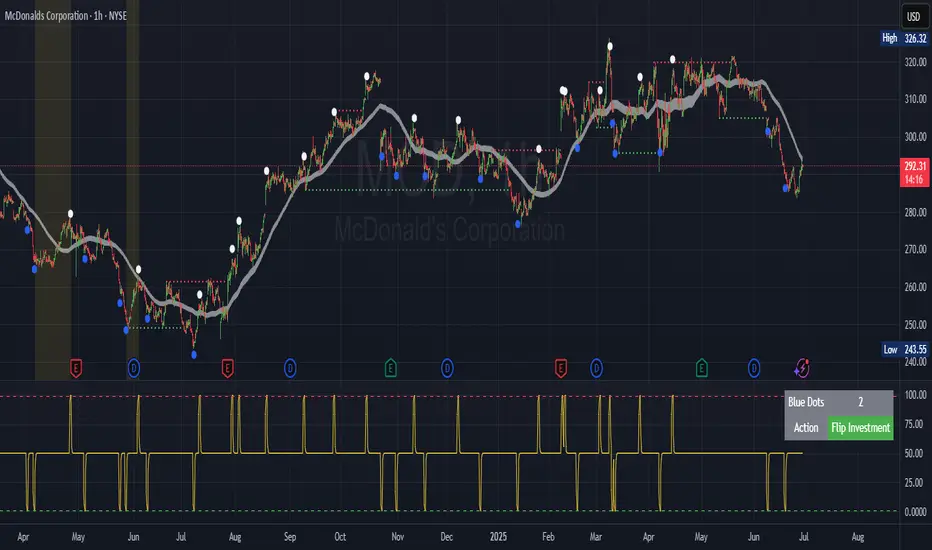
Task: Click the 250.00 price axis label
Action: coord(915,325)
